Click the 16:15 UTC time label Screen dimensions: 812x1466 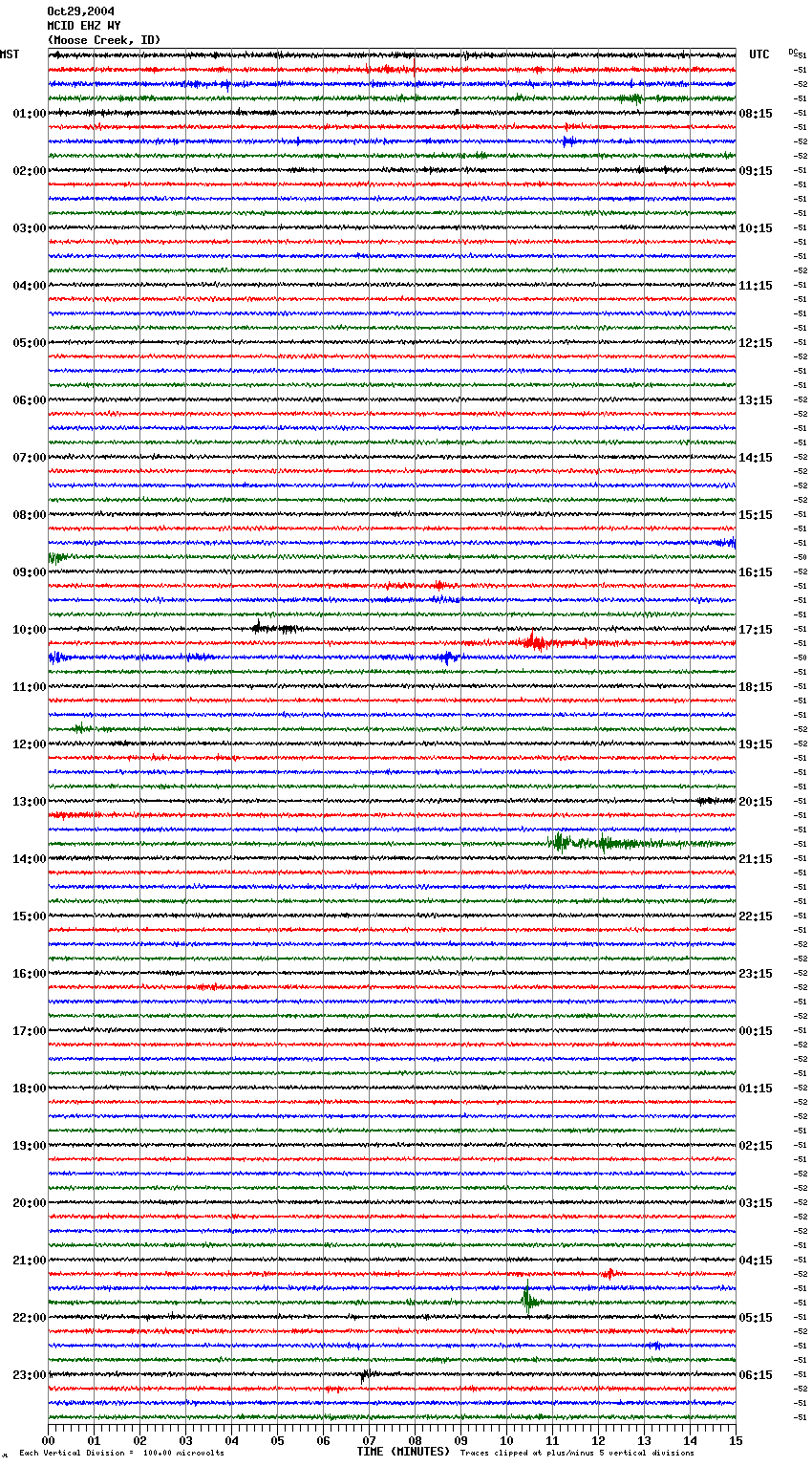[756, 572]
